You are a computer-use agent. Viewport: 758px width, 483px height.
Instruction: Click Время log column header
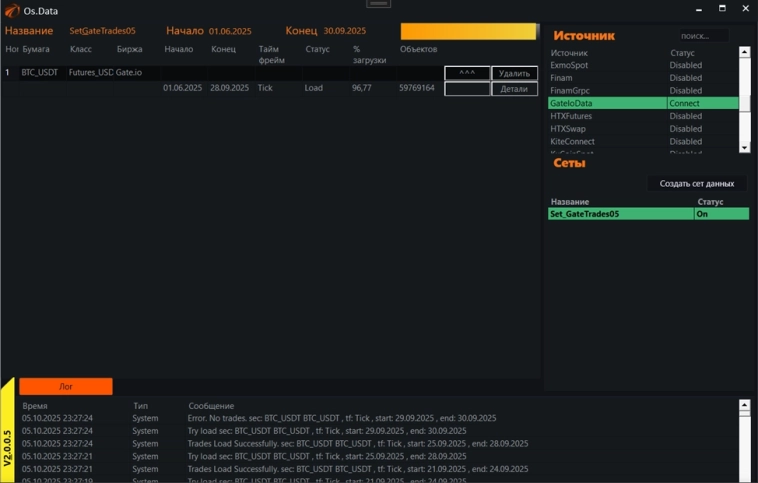pyautogui.click(x=35, y=406)
